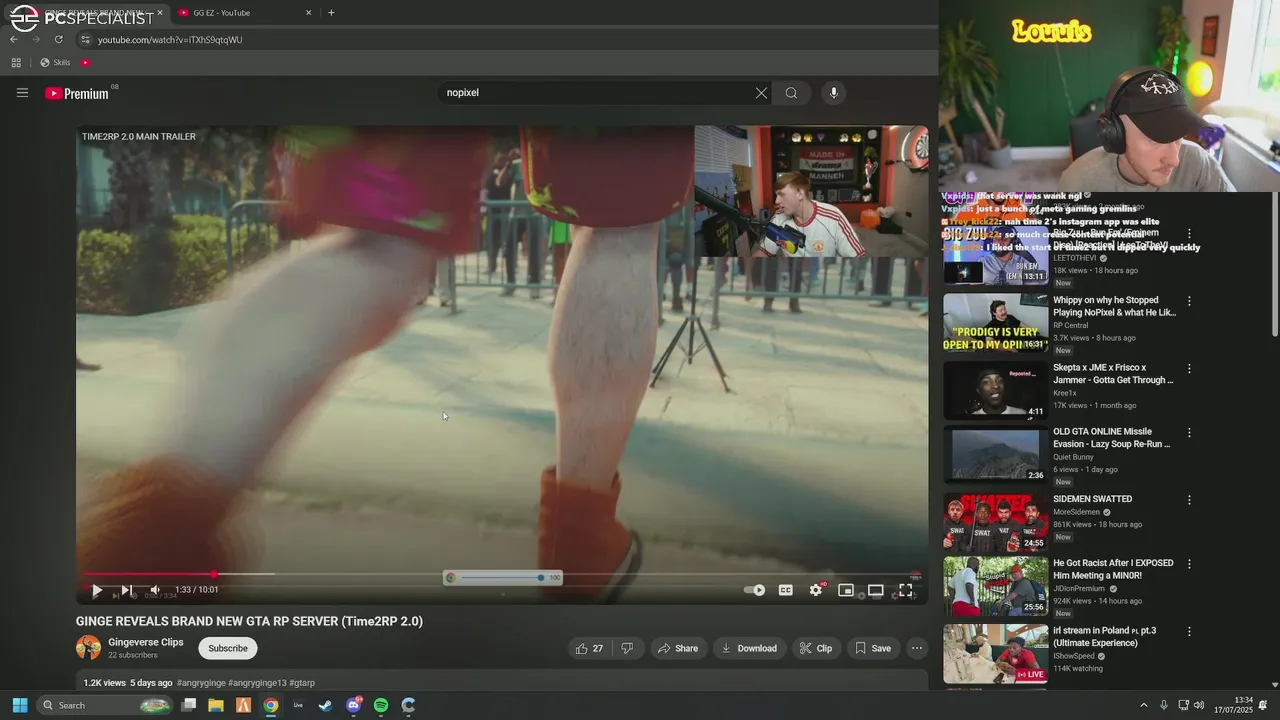Viewport: 1280px width, 720px height.
Task: Open more actions ellipsis under video
Action: [916, 648]
